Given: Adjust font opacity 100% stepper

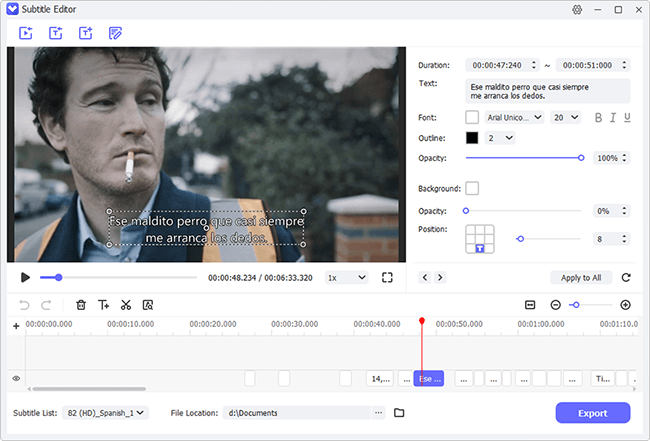Looking at the screenshot, I should point(624,158).
